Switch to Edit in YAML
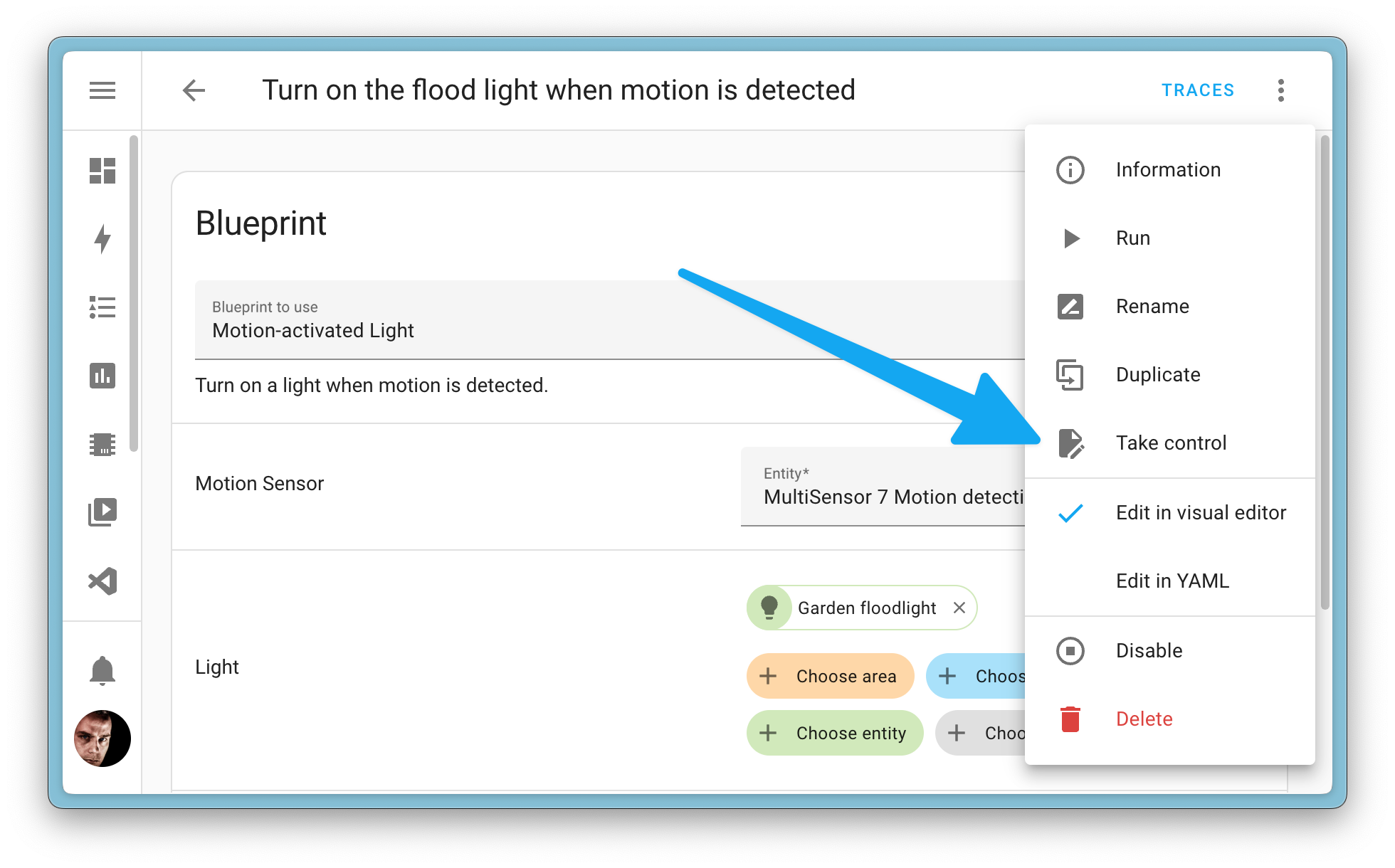Image resolution: width=1395 pixels, height=868 pixels. pos(1172,581)
